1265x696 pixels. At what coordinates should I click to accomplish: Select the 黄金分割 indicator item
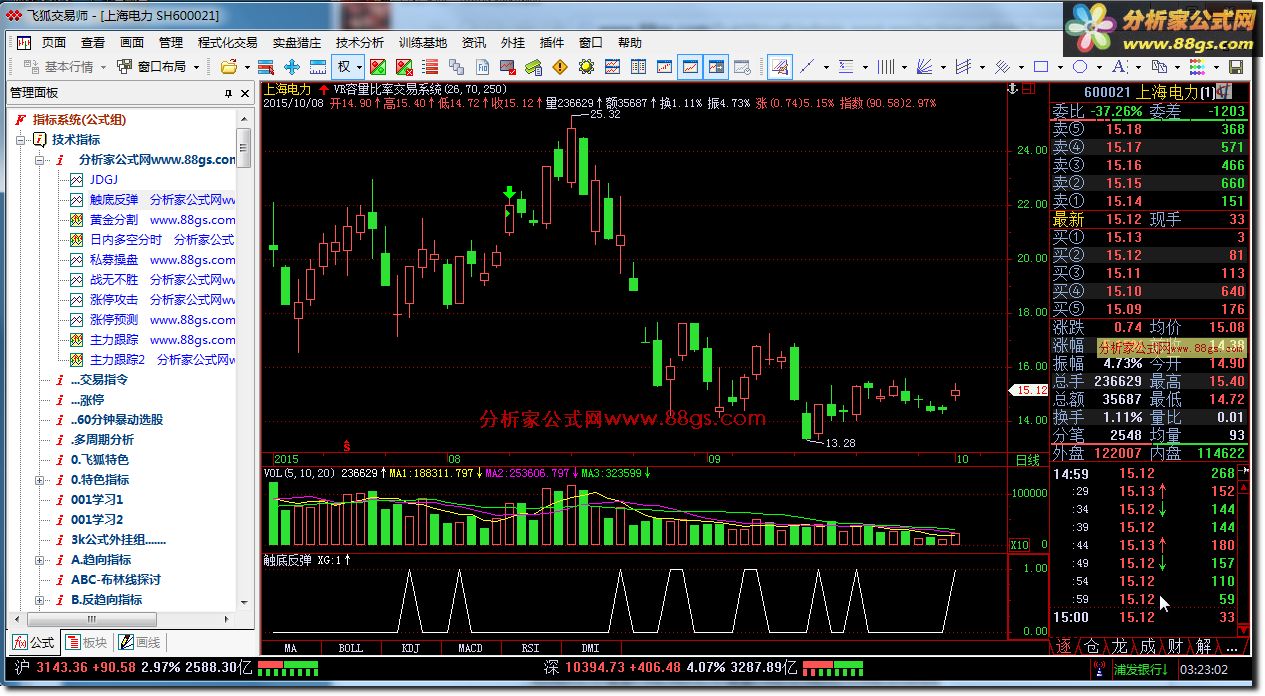point(114,220)
